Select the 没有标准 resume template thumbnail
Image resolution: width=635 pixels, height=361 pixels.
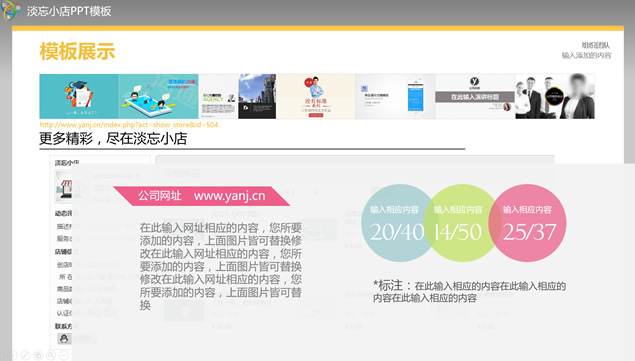point(316,96)
